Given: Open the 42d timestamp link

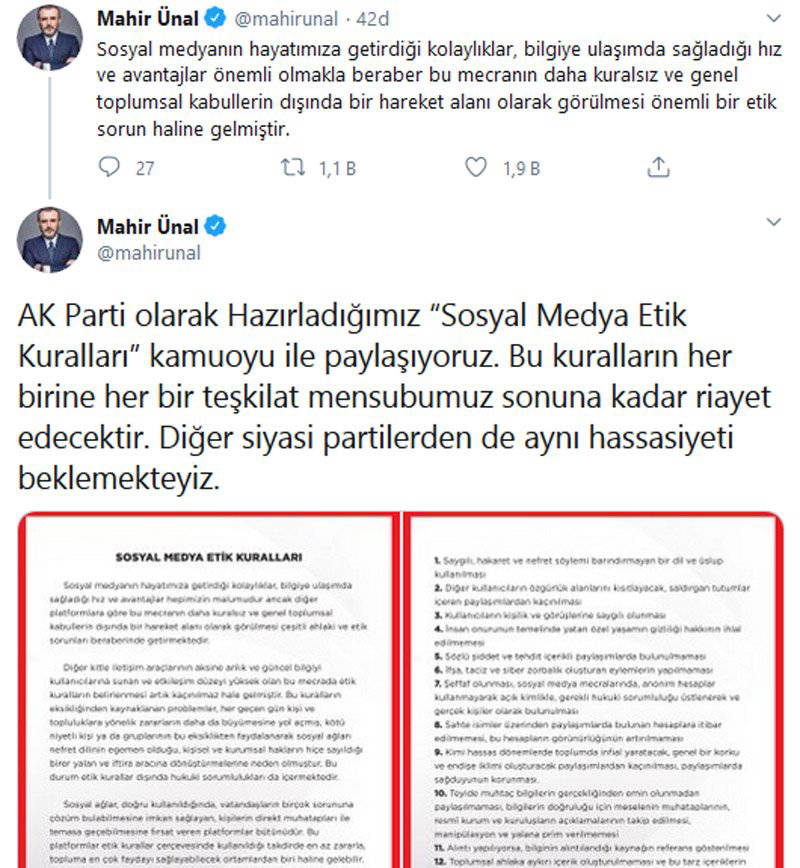Looking at the screenshot, I should click(x=373, y=19).
